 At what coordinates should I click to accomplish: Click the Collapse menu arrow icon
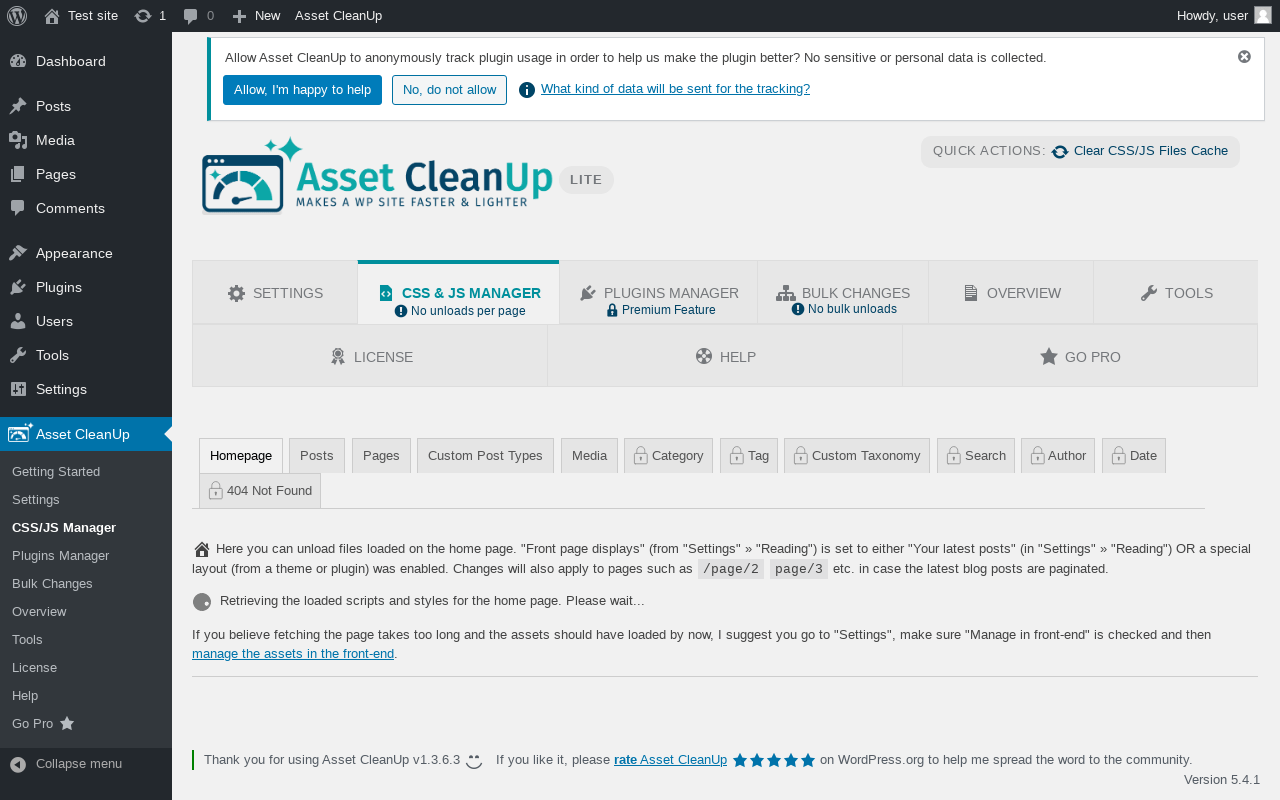pyautogui.click(x=18, y=764)
